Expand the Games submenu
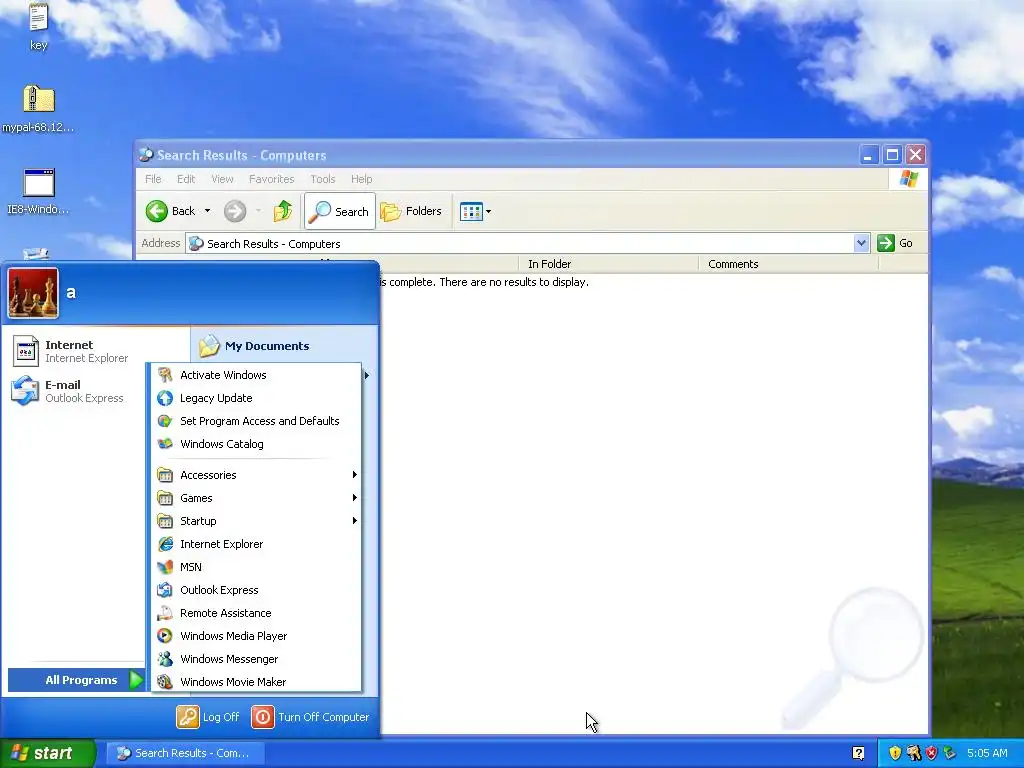The width and height of the screenshot is (1024, 768). 256,498
